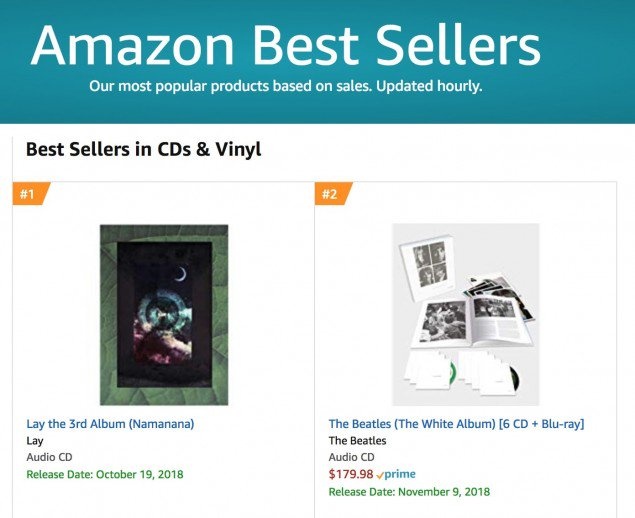The image size is (635, 518).
Task: Open the Lay album cover thumbnail
Action: (x=164, y=314)
